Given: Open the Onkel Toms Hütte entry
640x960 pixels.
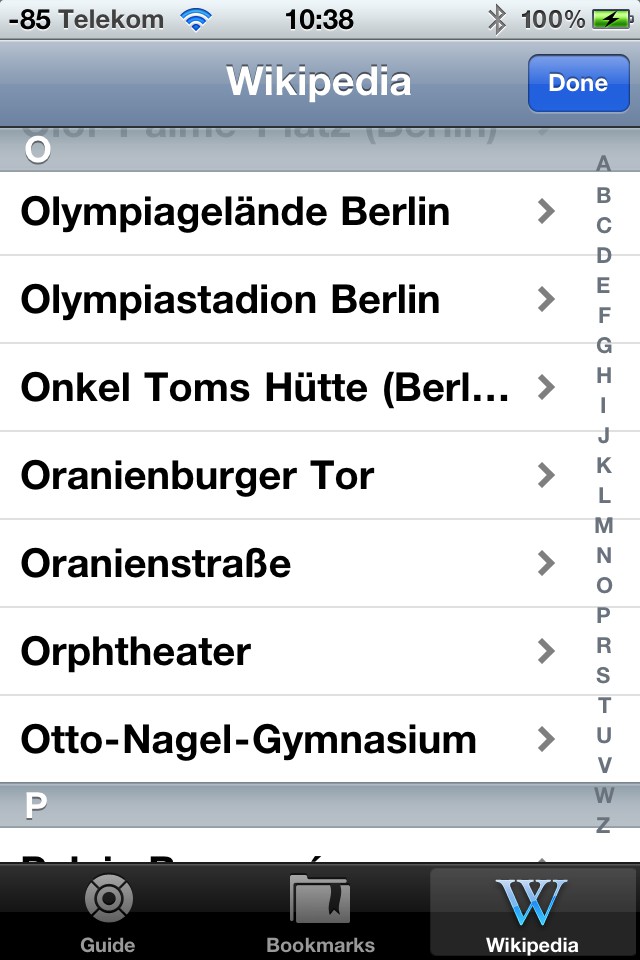Looking at the screenshot, I should [265, 387].
